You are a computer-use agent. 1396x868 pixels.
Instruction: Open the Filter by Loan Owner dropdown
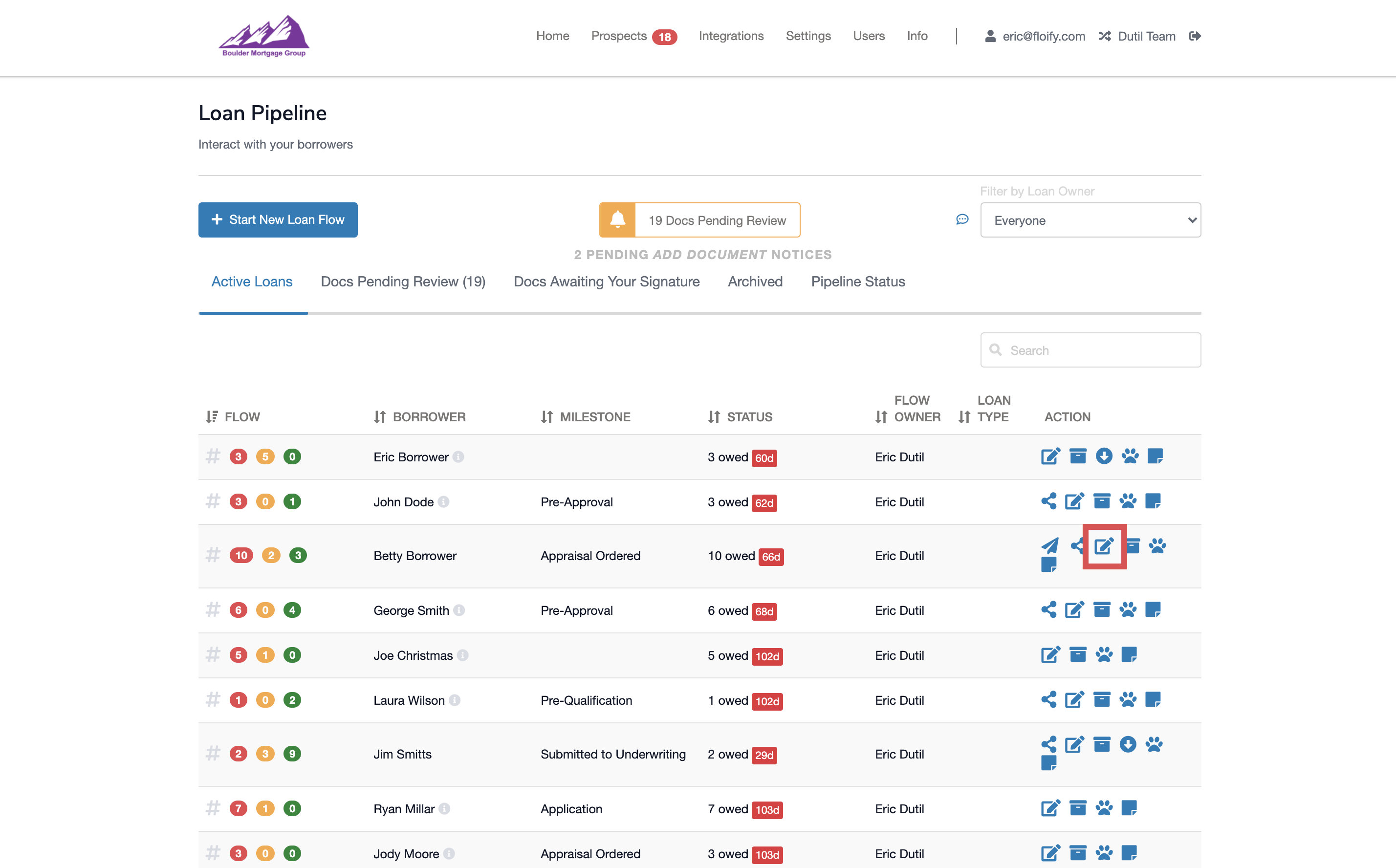coord(1090,220)
